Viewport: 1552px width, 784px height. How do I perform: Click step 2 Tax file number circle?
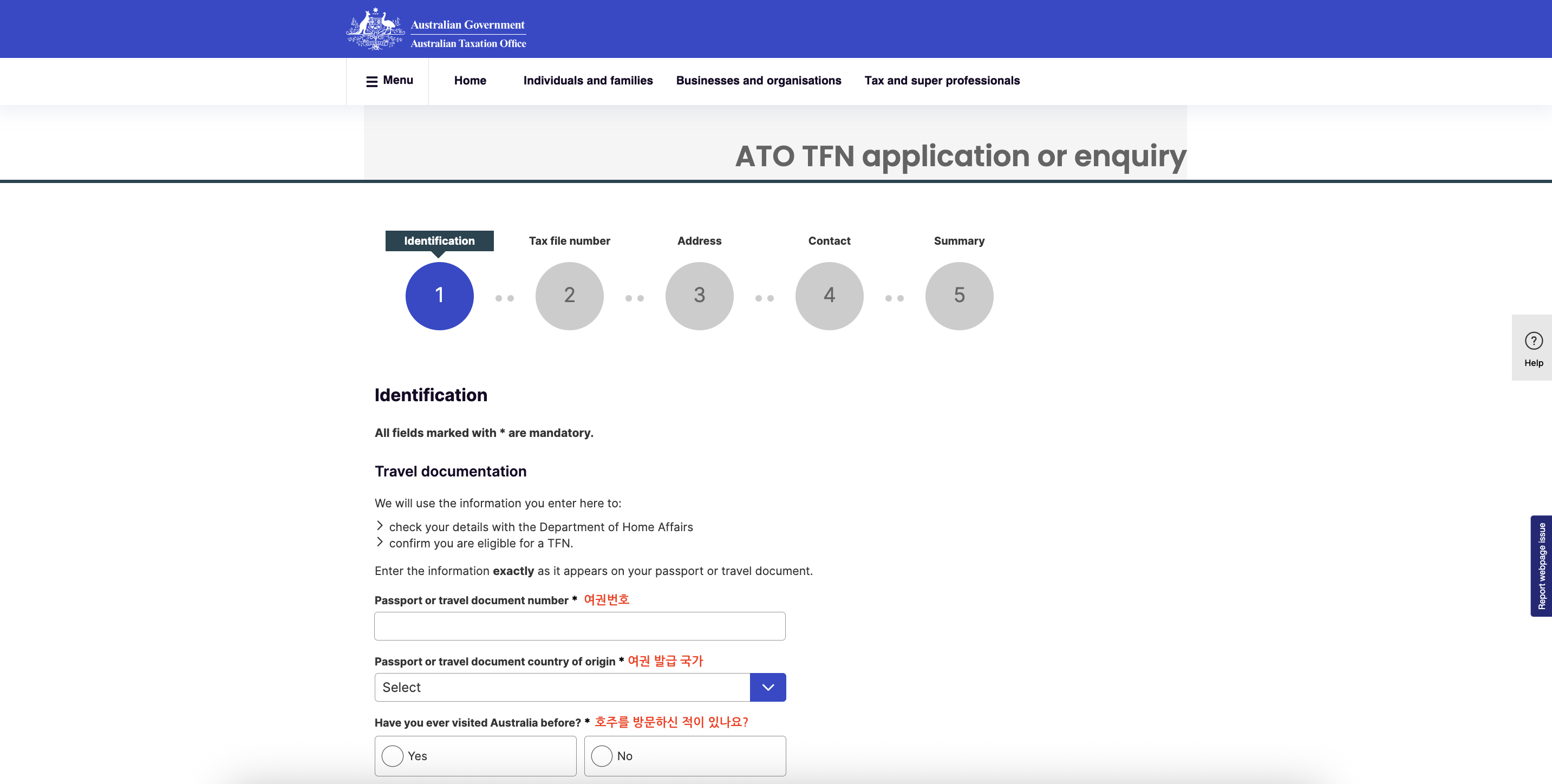(569, 295)
